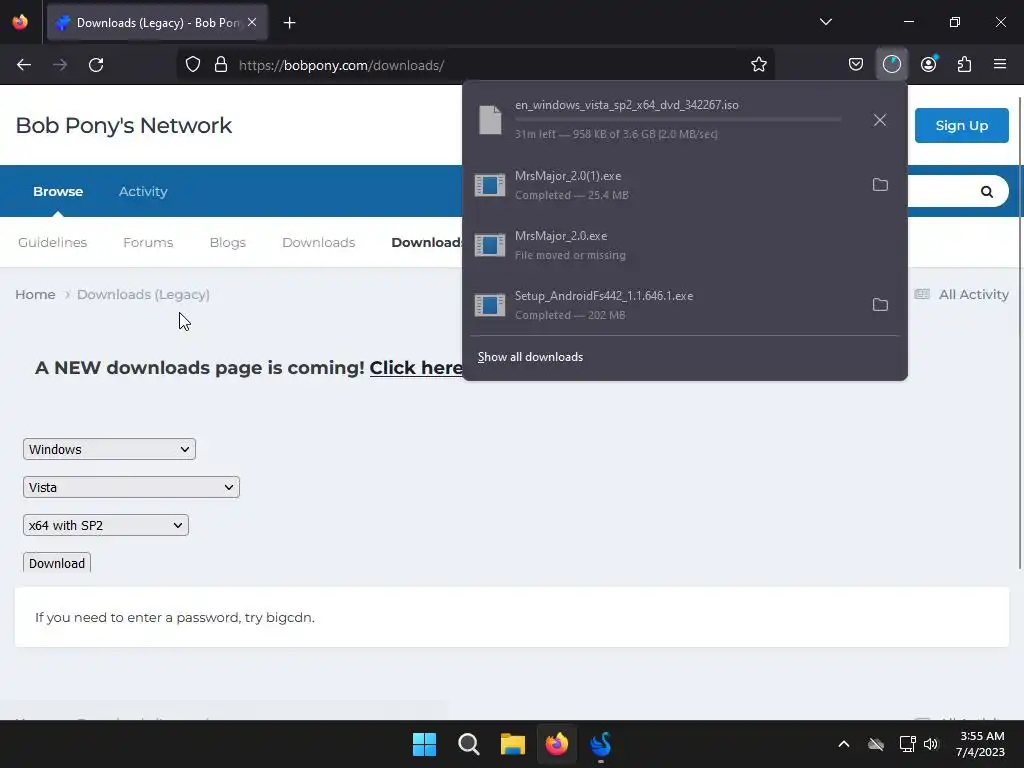Open the list all tabs chevron
The width and height of the screenshot is (1024, 768).
[825, 22]
